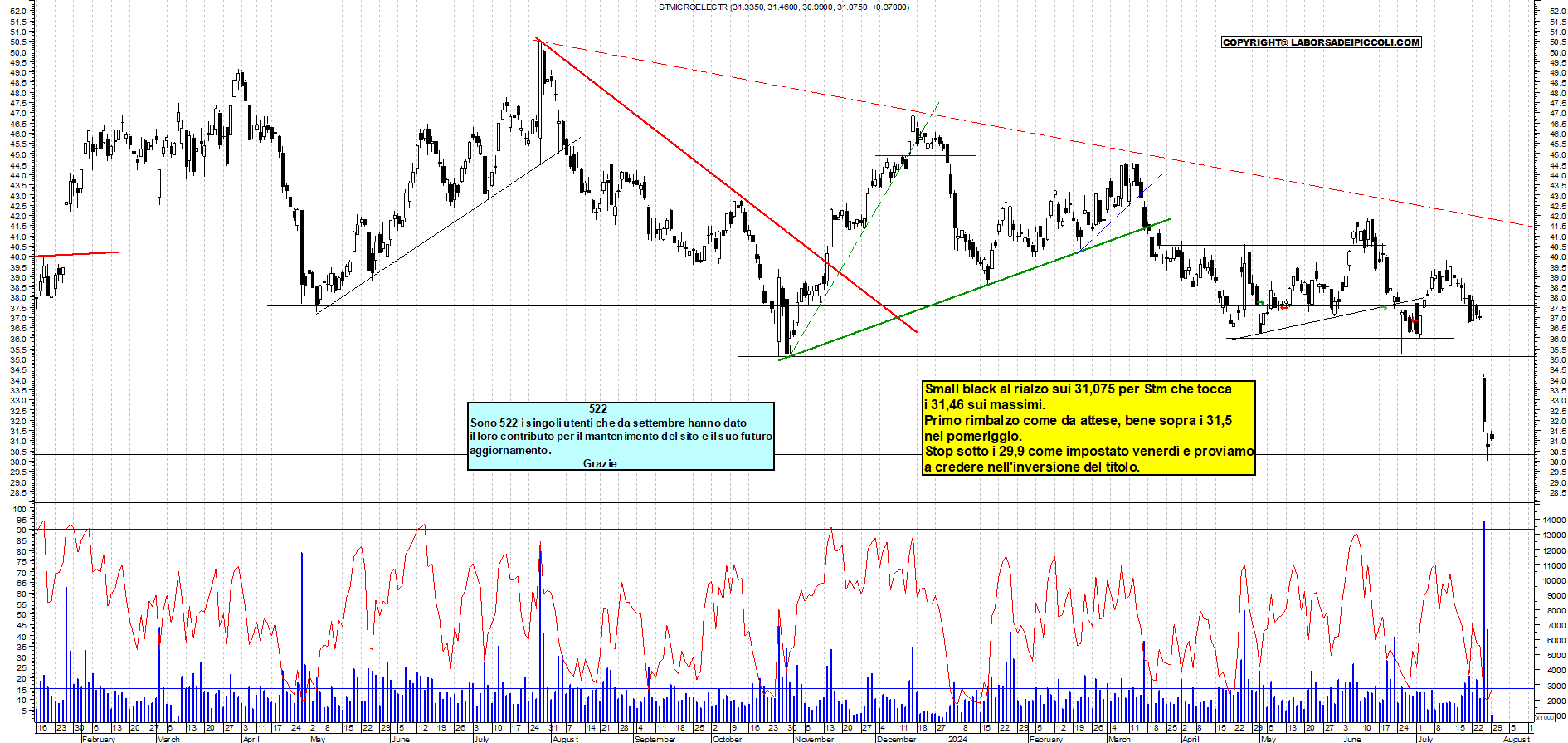Click the line 'Stop sotto i 29,9 come impostato...'
Screen dimensions: 1568x743
tap(1089, 451)
